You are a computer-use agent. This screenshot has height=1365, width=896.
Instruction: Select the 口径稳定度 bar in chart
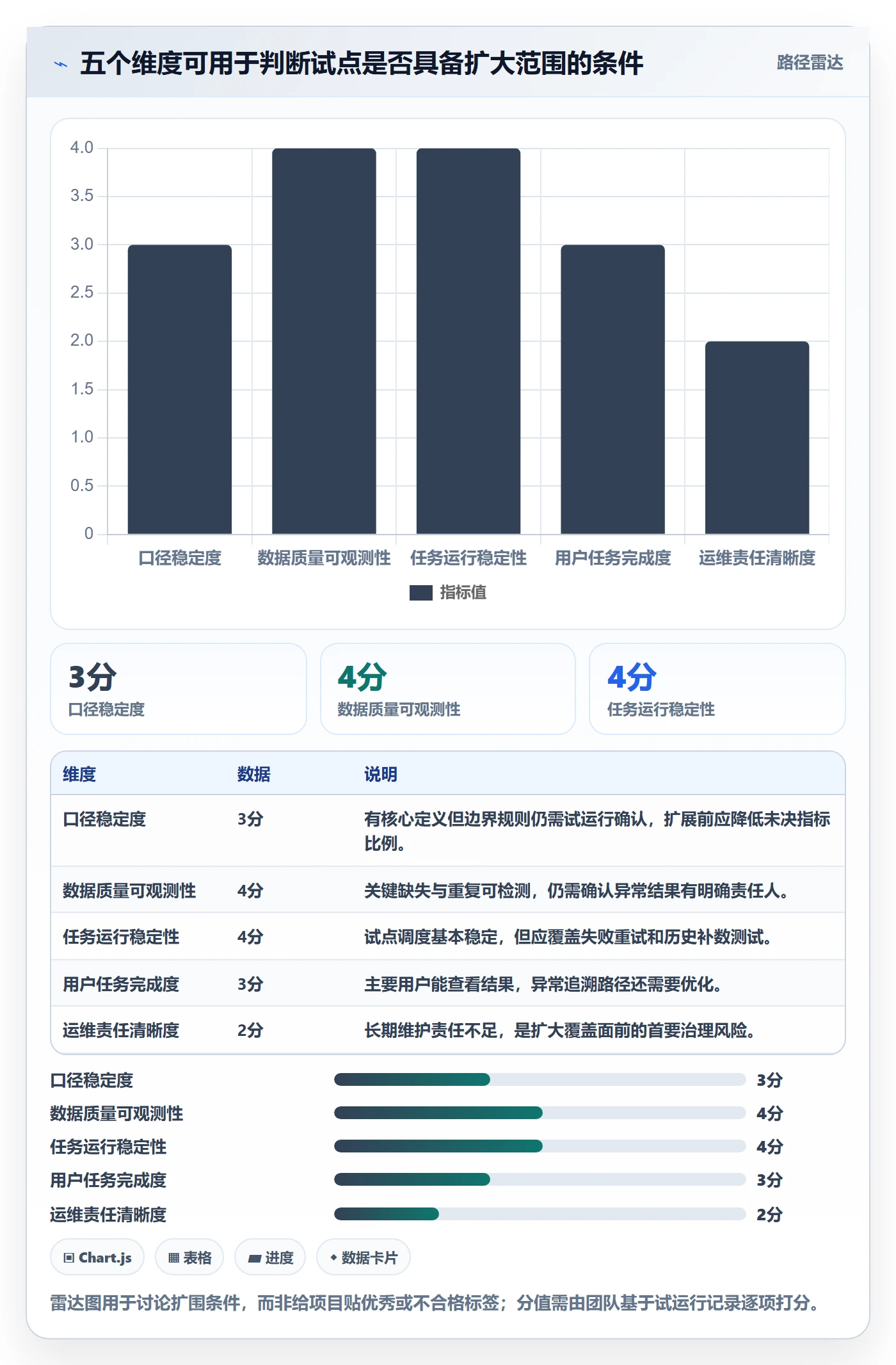click(180, 389)
